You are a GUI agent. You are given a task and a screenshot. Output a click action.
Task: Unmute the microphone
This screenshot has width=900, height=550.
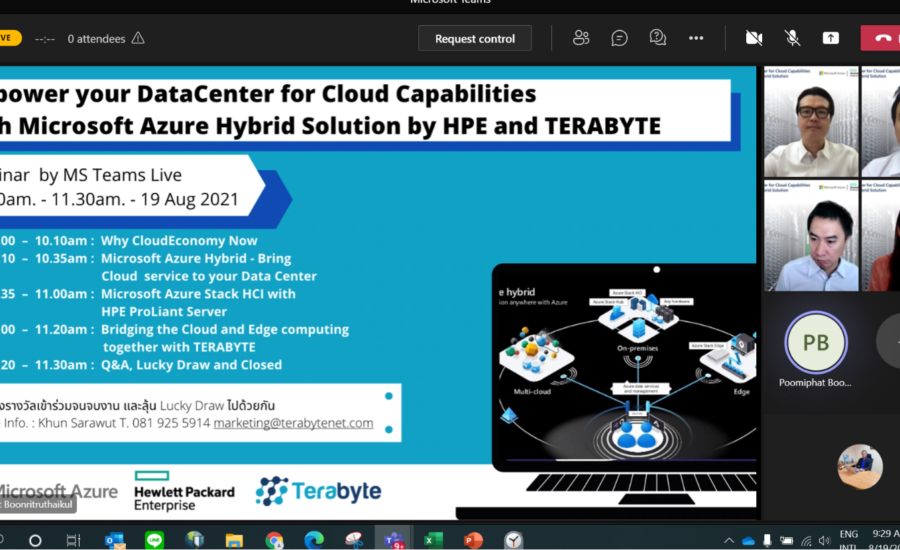click(792, 38)
